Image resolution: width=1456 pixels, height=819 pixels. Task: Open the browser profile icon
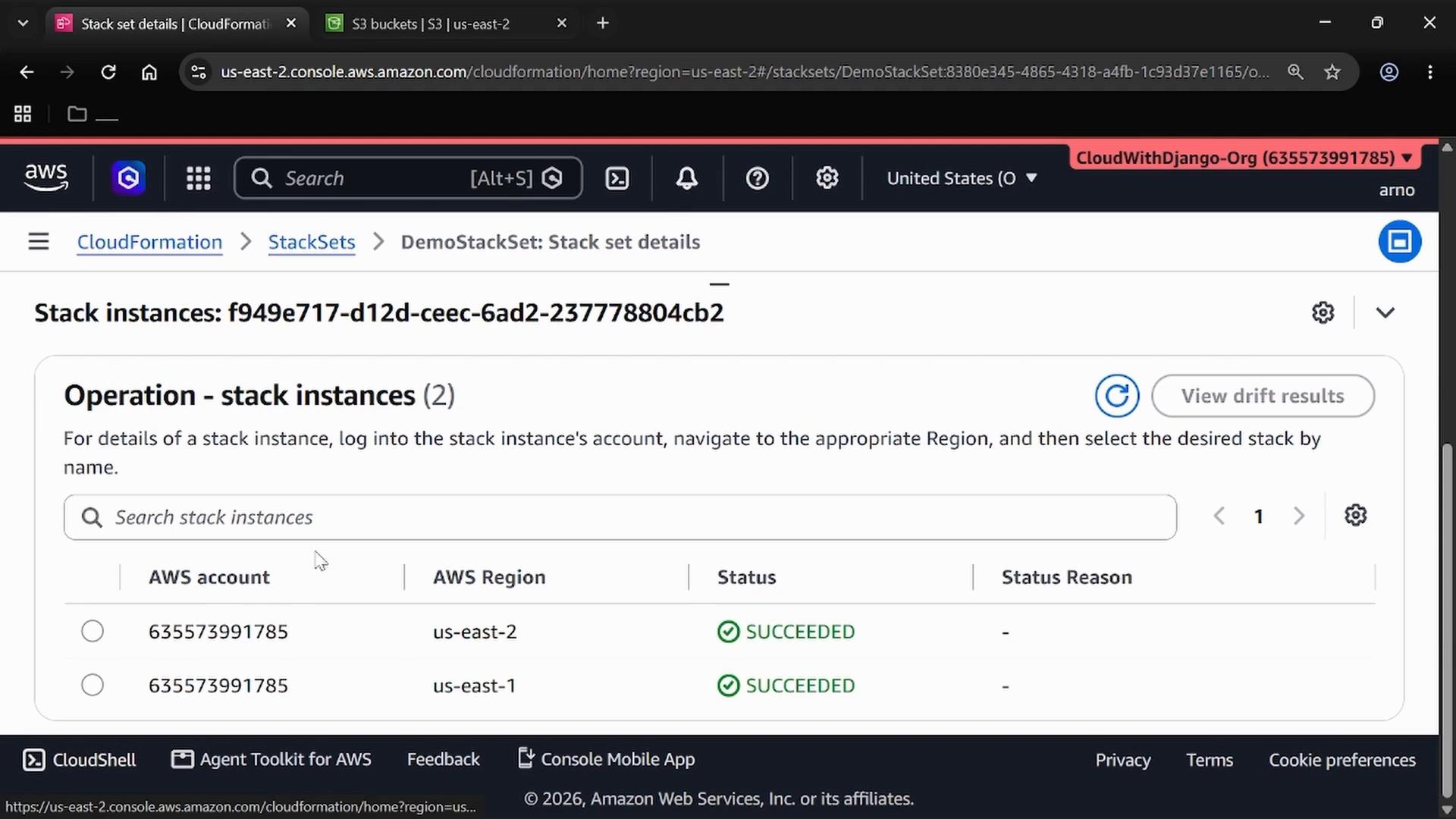click(x=1389, y=72)
